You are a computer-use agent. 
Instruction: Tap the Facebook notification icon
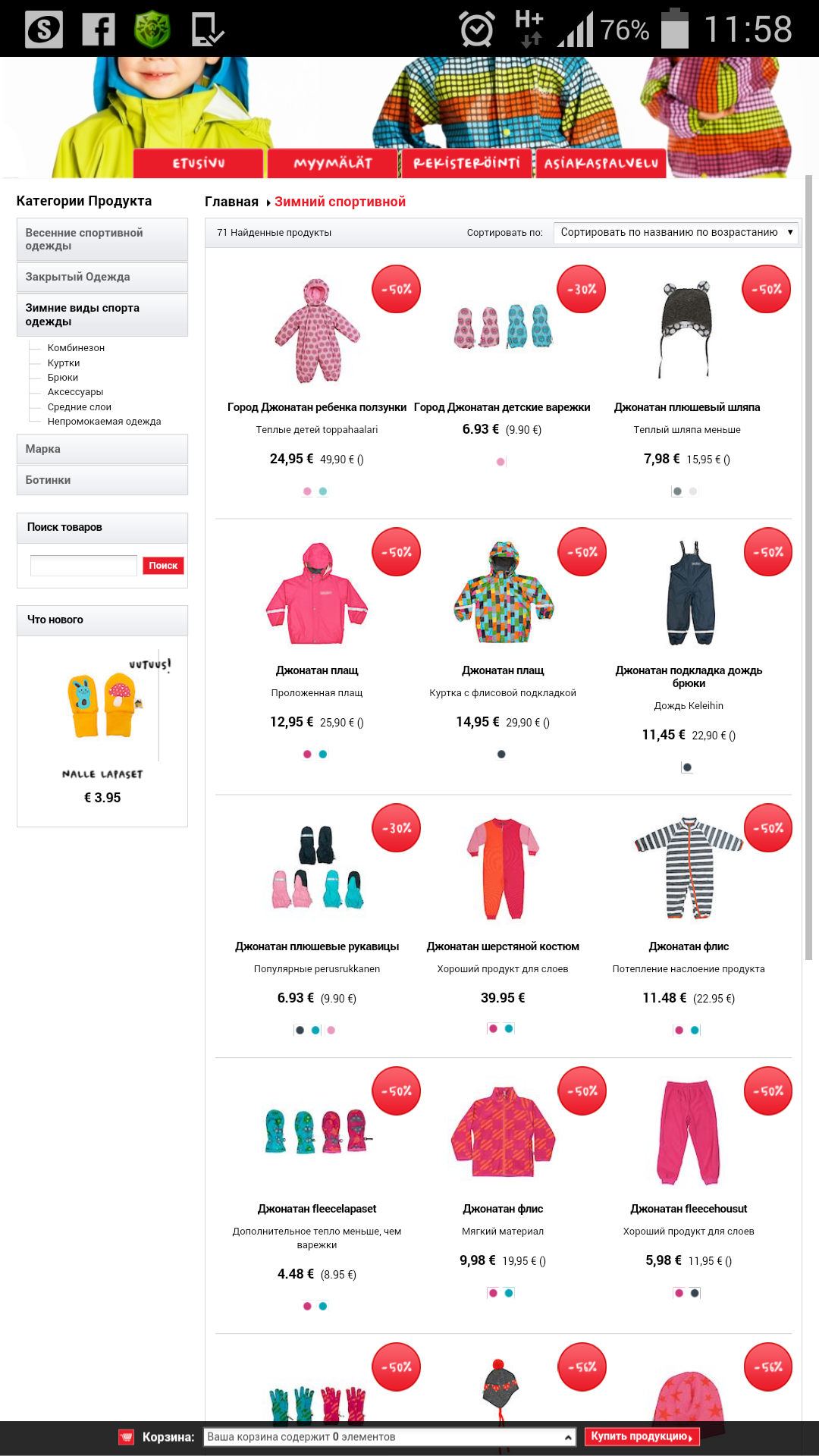[99, 30]
